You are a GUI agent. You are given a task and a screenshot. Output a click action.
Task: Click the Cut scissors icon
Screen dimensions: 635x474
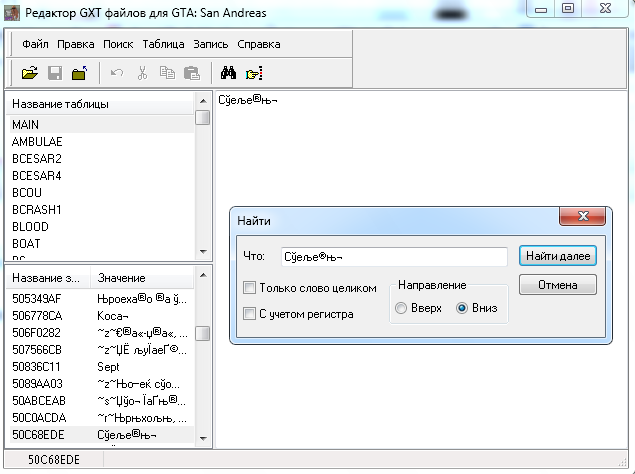click(142, 73)
